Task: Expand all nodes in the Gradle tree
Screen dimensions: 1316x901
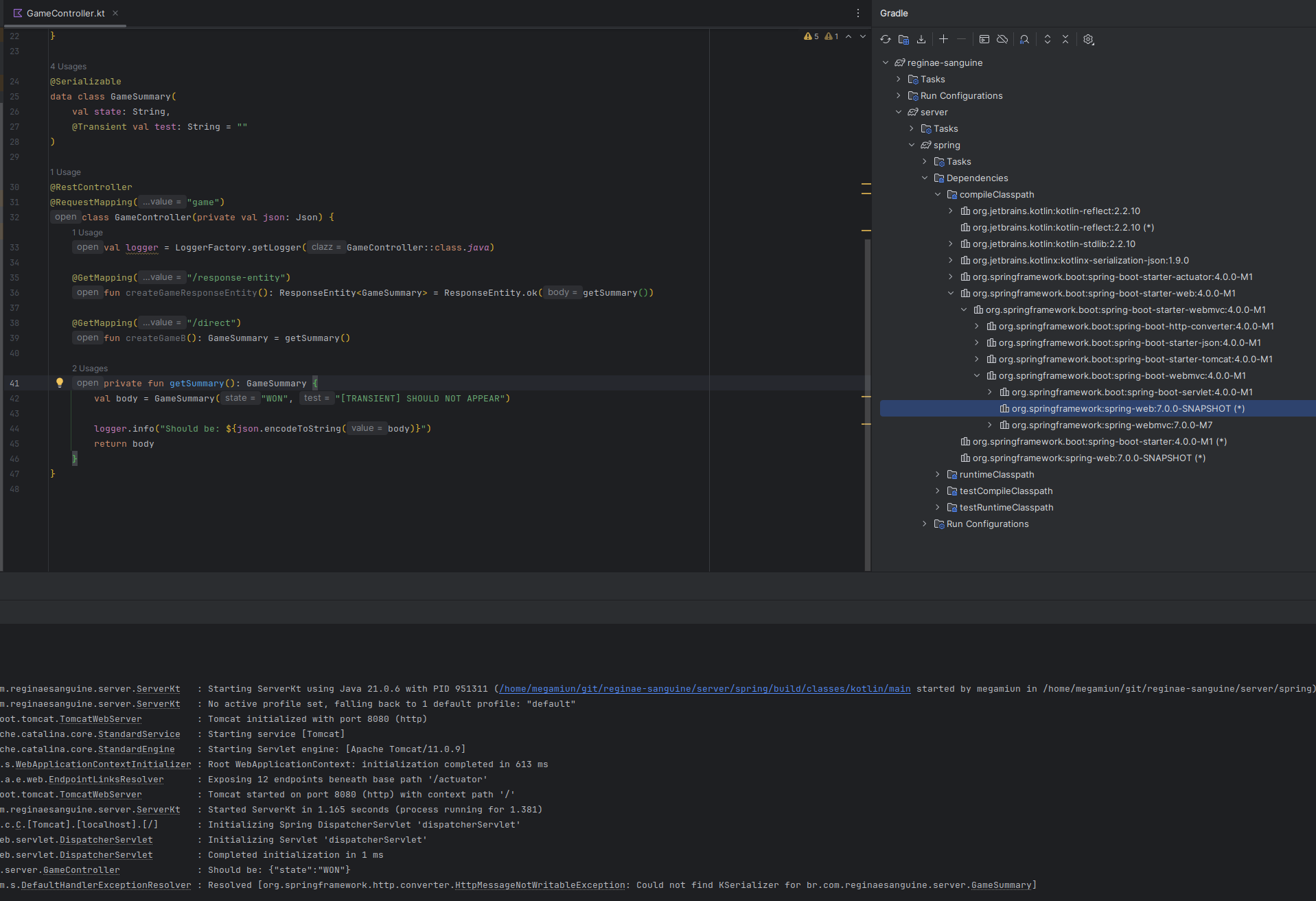Action: click(1048, 40)
